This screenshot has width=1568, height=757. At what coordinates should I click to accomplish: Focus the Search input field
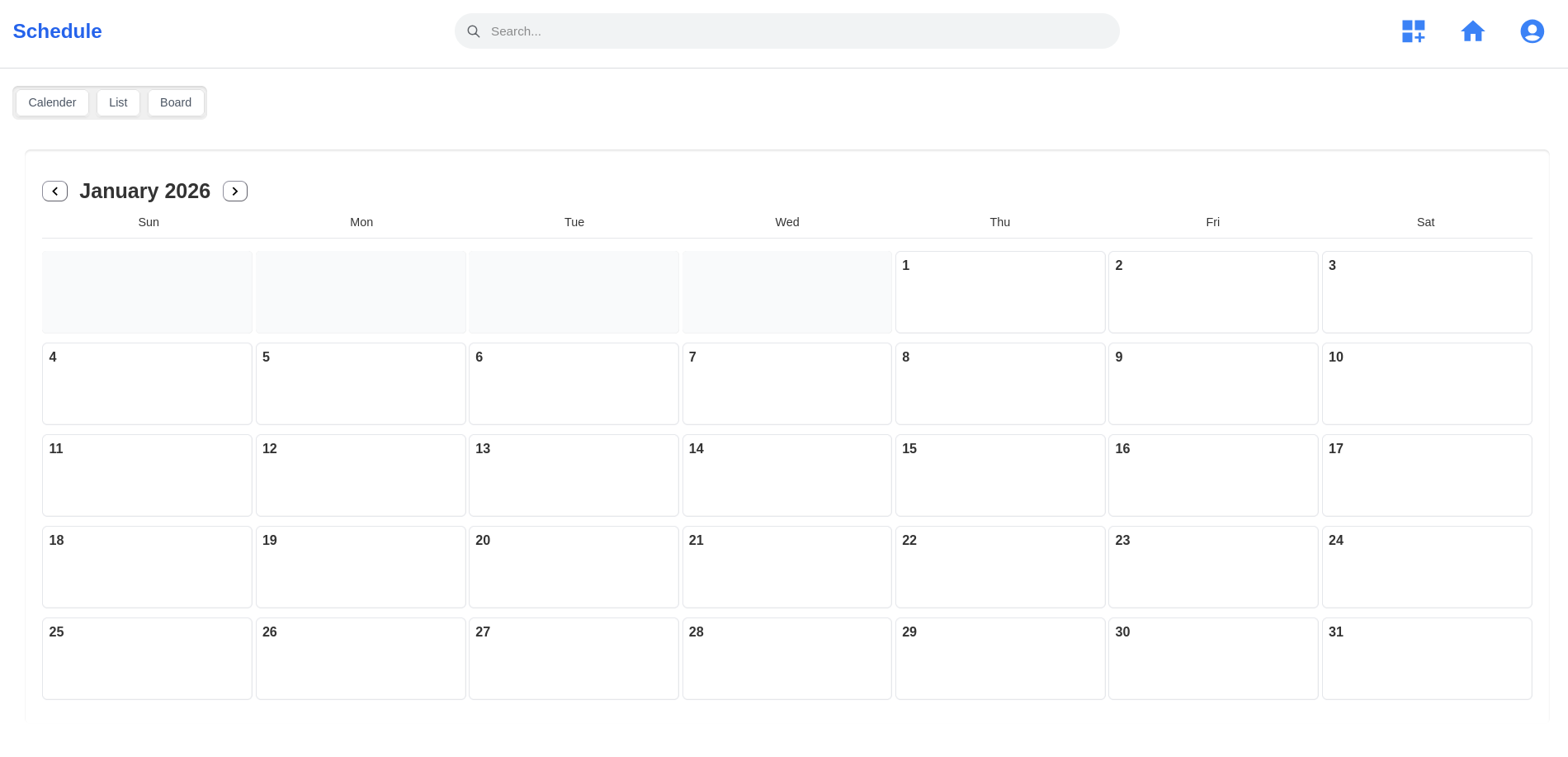coord(792,31)
